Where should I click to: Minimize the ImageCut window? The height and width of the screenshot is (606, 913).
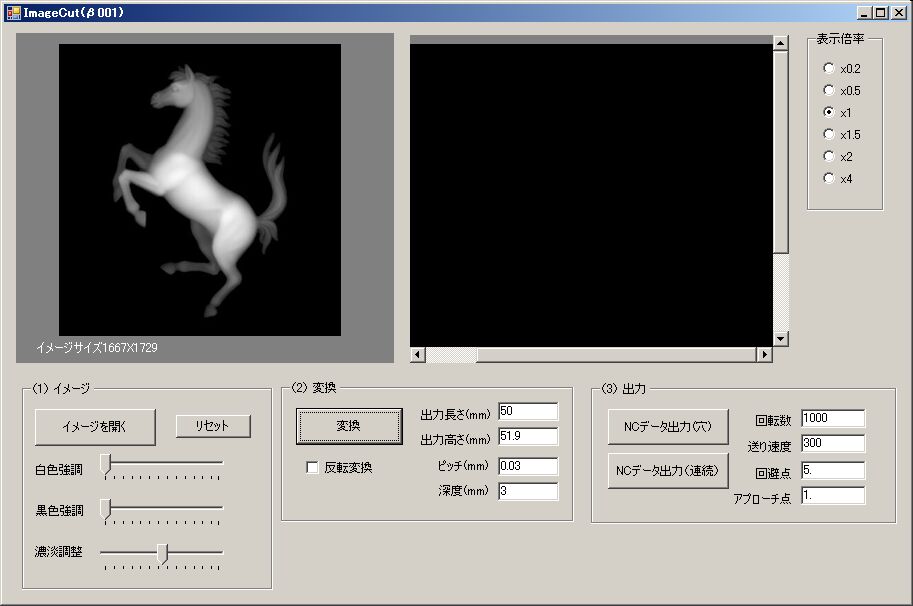pyautogui.click(x=864, y=13)
